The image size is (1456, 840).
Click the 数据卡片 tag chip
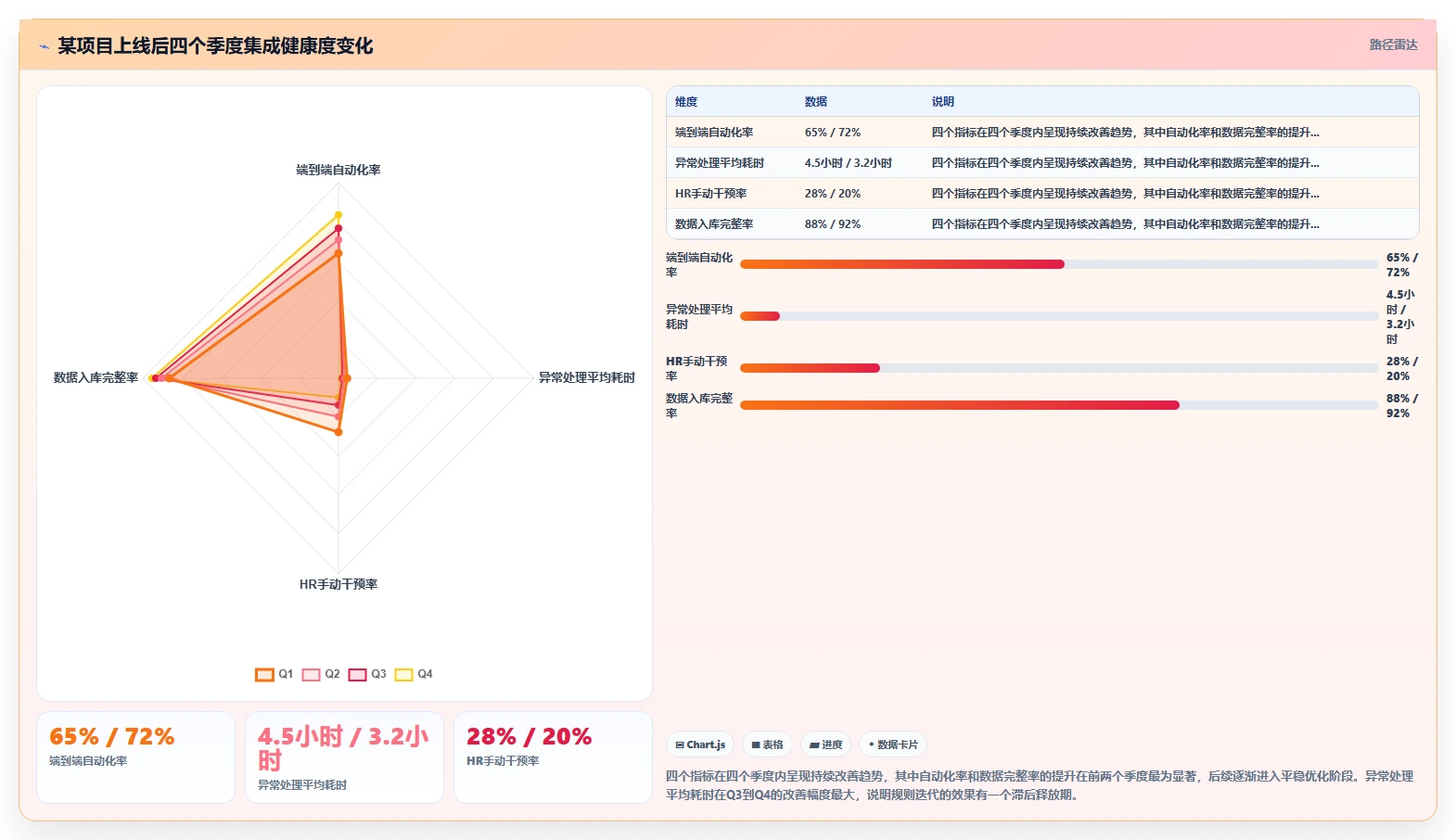tap(893, 745)
